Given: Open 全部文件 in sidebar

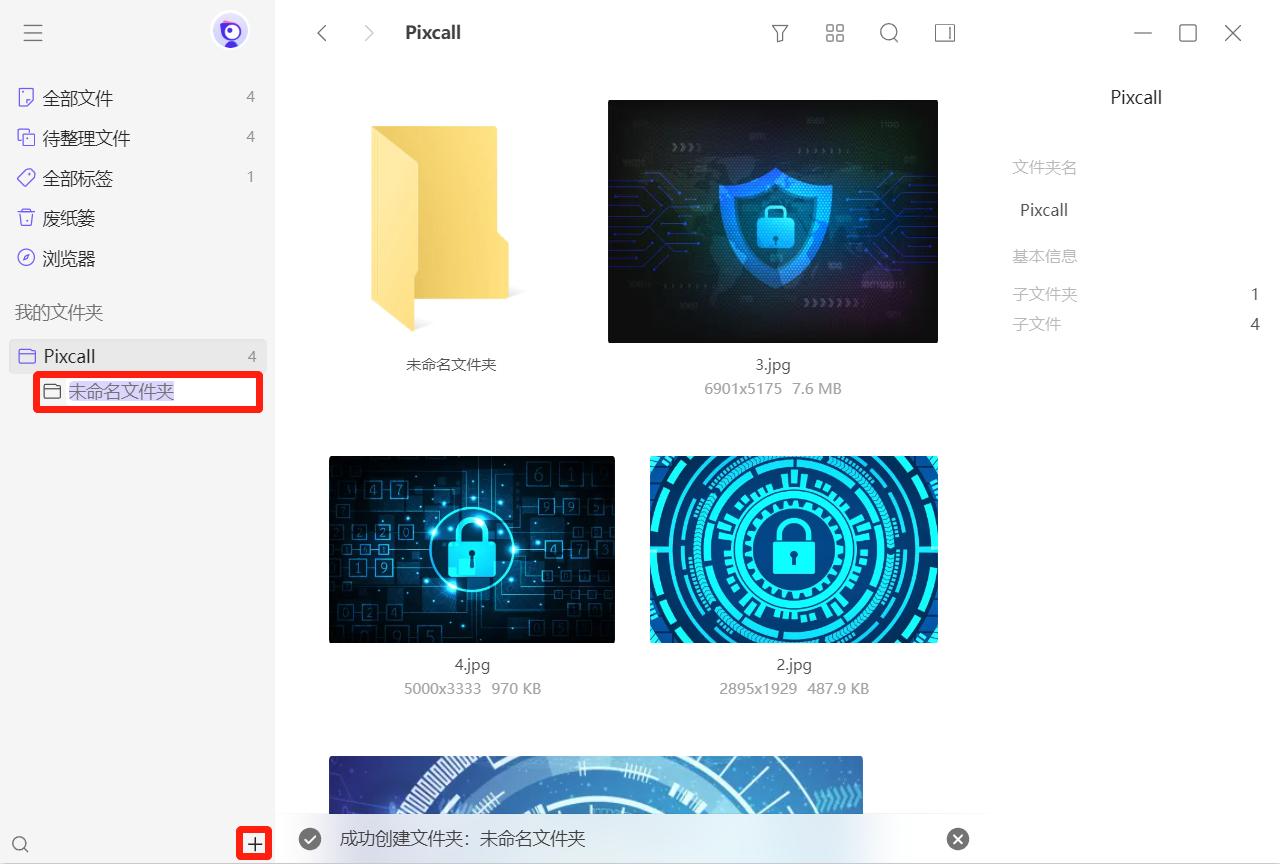Looking at the screenshot, I should 137,97.
